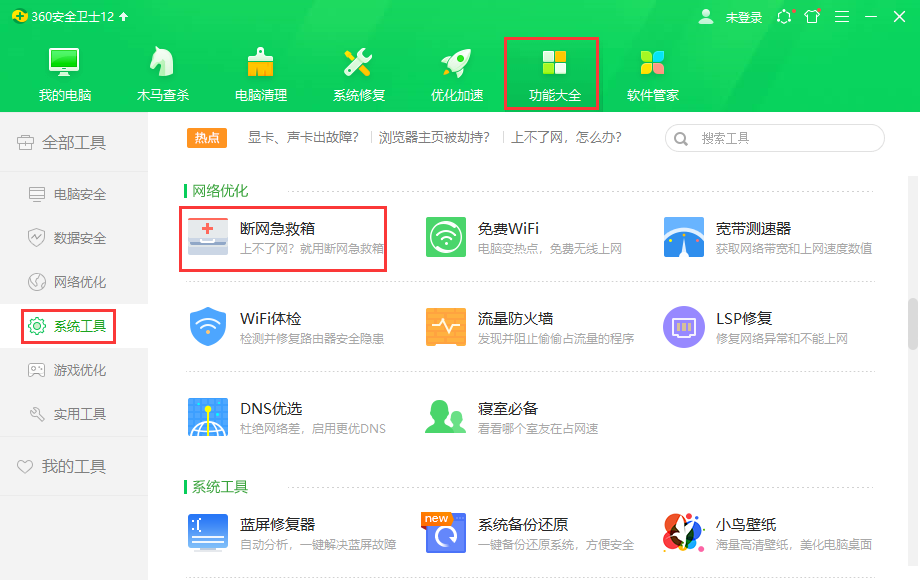Open 软件管家 colorful icon
The width and height of the screenshot is (920, 580).
pos(652,62)
